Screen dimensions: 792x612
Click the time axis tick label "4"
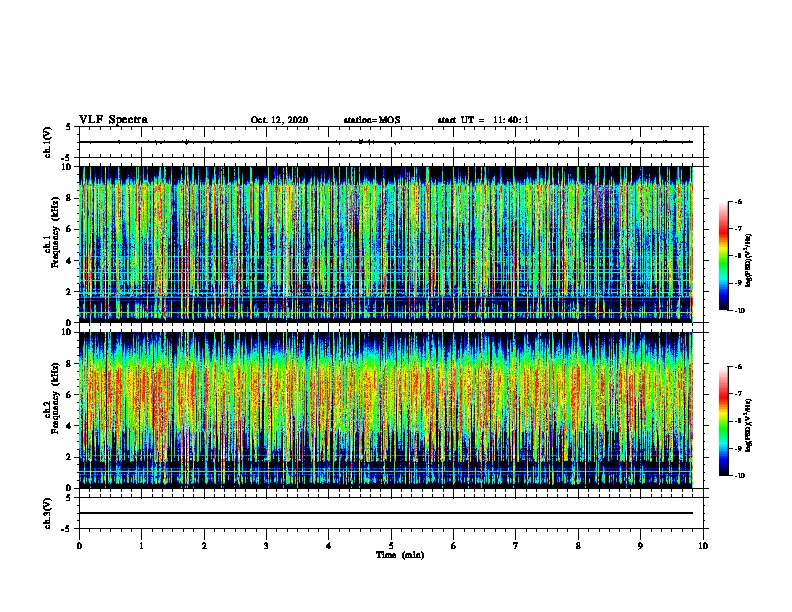329,545
